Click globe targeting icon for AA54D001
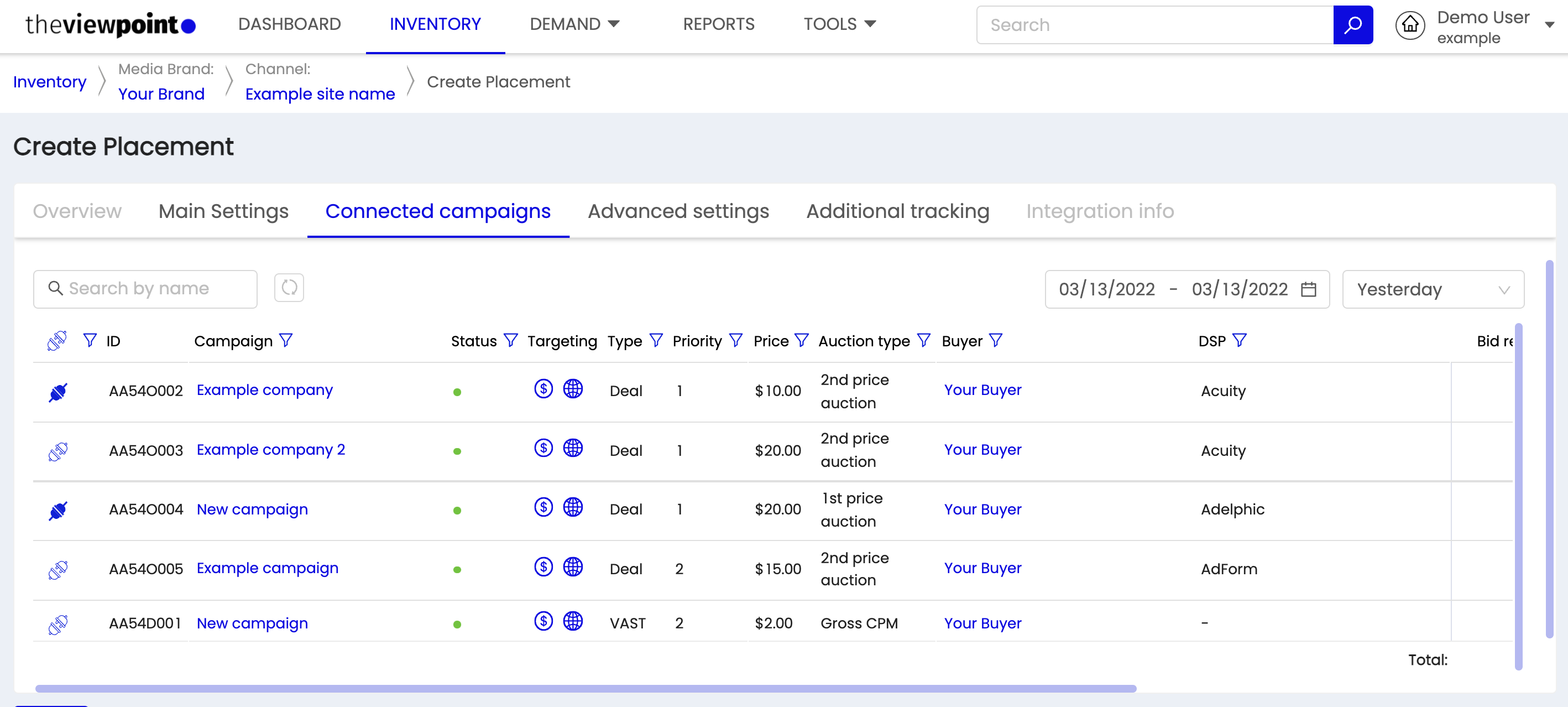1568x707 pixels. tap(573, 621)
